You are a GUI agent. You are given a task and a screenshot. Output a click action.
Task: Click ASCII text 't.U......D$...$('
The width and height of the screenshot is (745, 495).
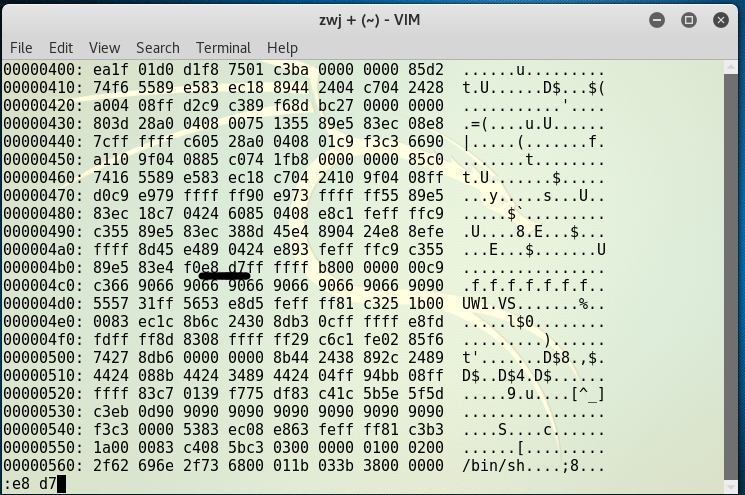tap(534, 87)
